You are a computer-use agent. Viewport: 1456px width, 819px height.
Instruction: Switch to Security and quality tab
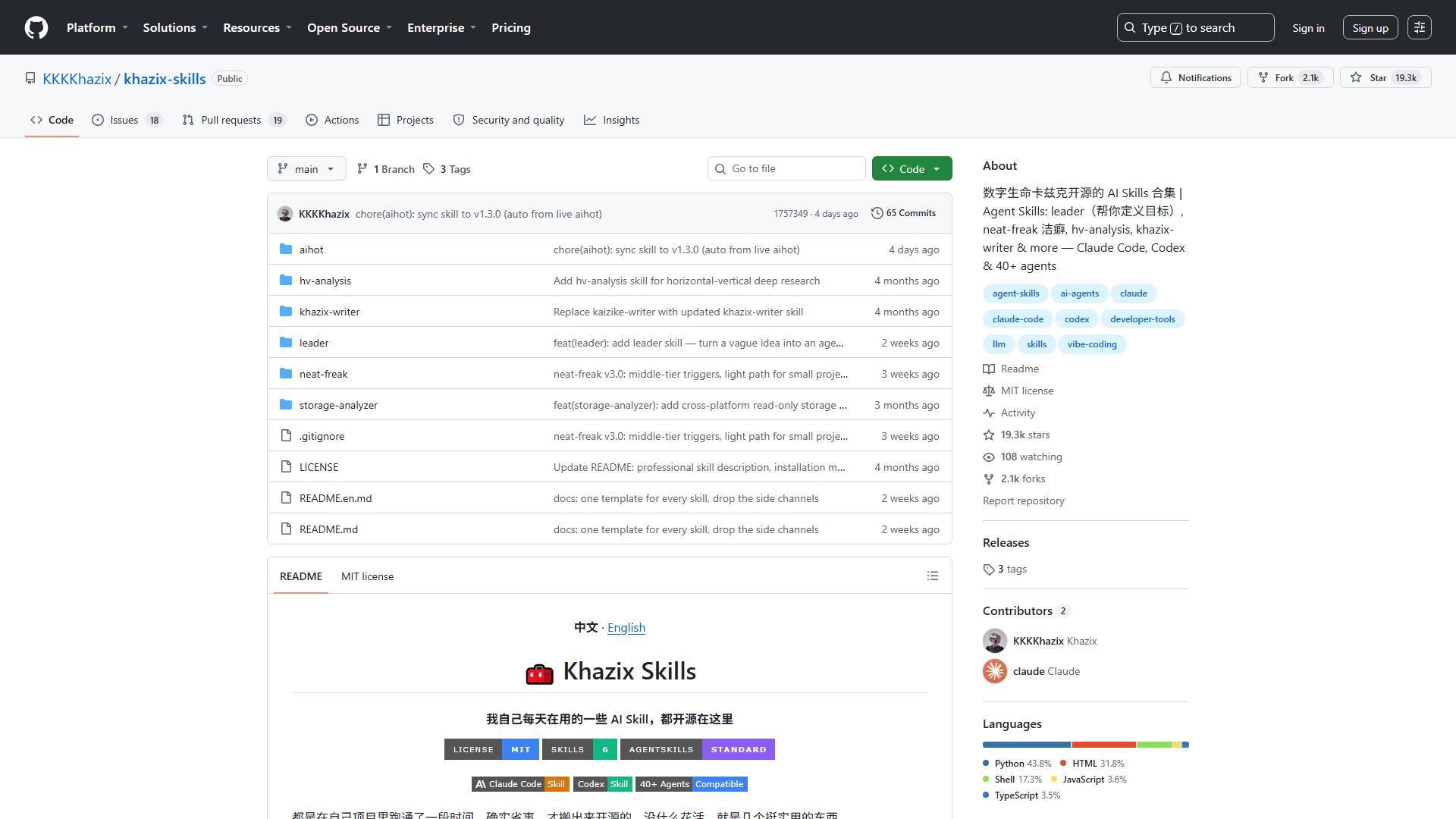click(x=509, y=120)
